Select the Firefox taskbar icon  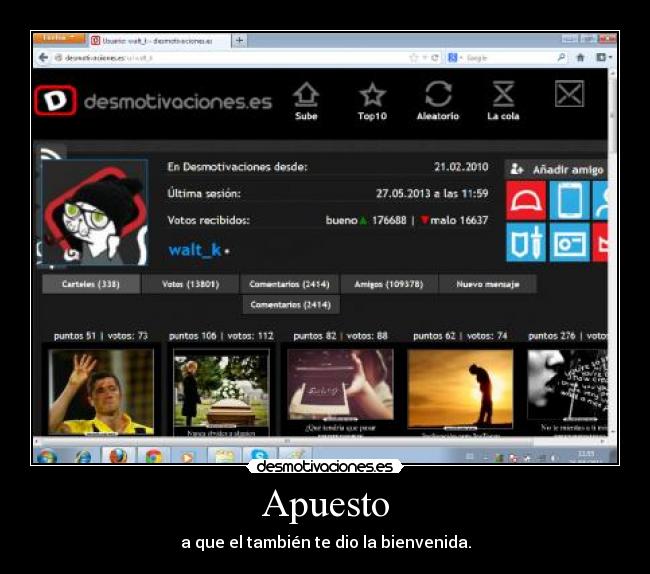tap(118, 456)
